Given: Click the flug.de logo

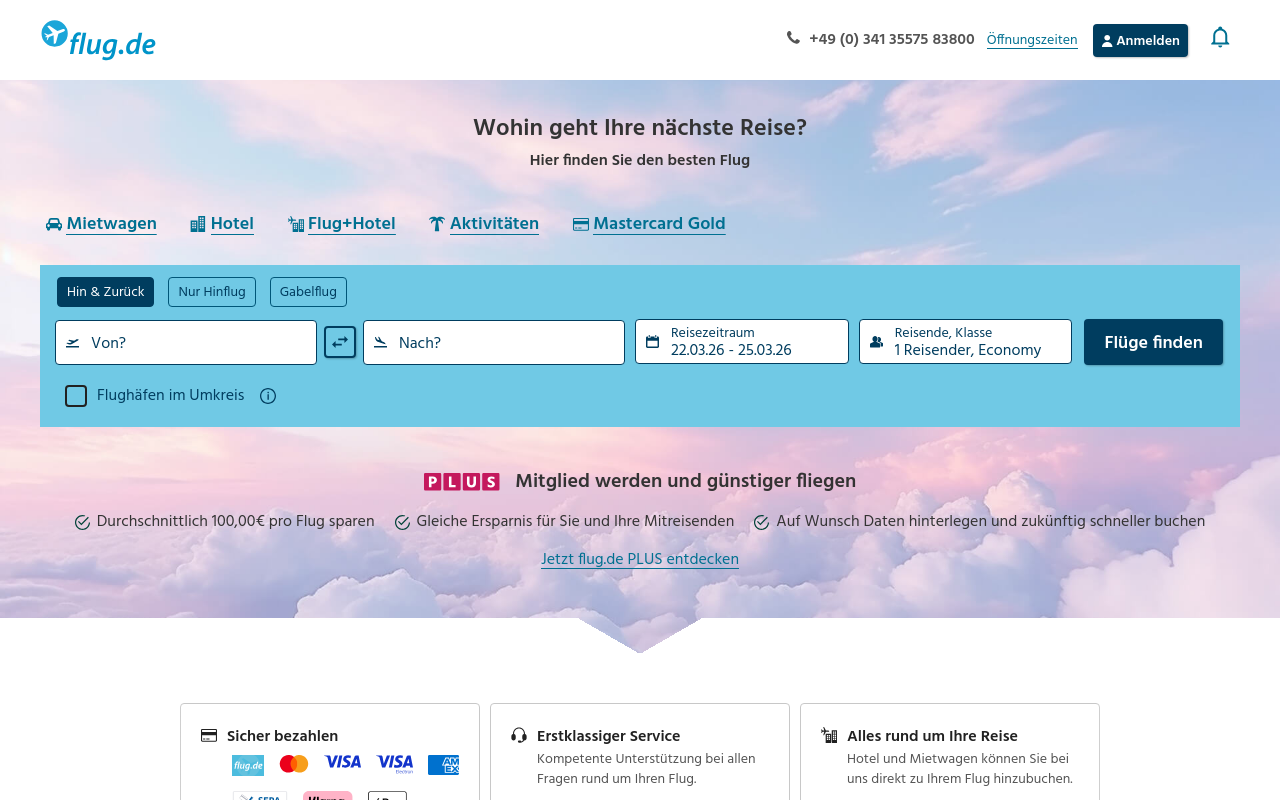Looking at the screenshot, I should click(98, 40).
